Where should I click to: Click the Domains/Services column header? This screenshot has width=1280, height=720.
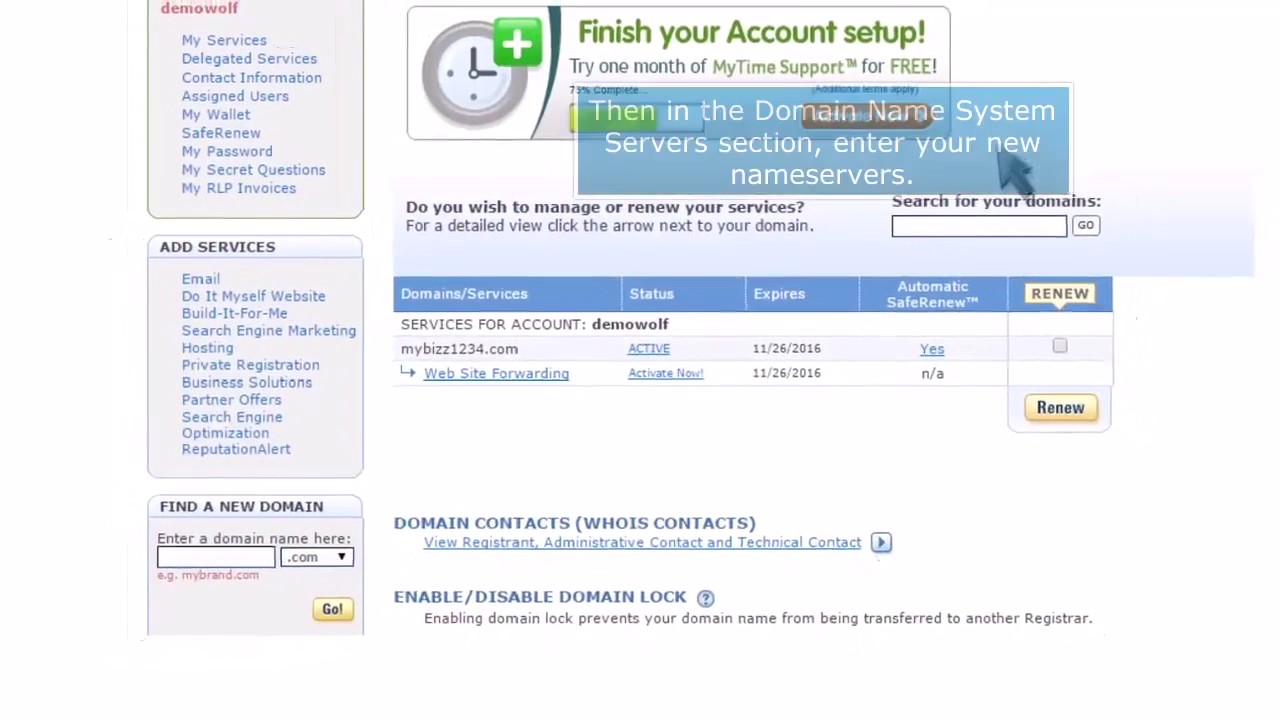tap(464, 294)
